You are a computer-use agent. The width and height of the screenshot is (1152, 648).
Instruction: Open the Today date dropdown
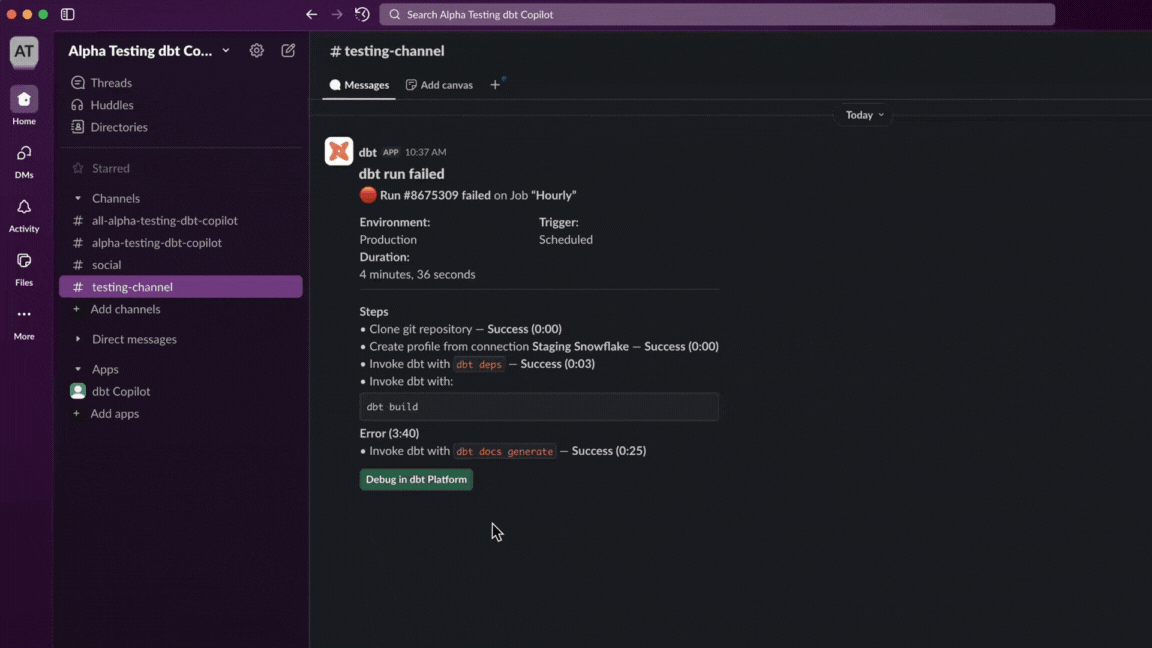click(x=864, y=115)
